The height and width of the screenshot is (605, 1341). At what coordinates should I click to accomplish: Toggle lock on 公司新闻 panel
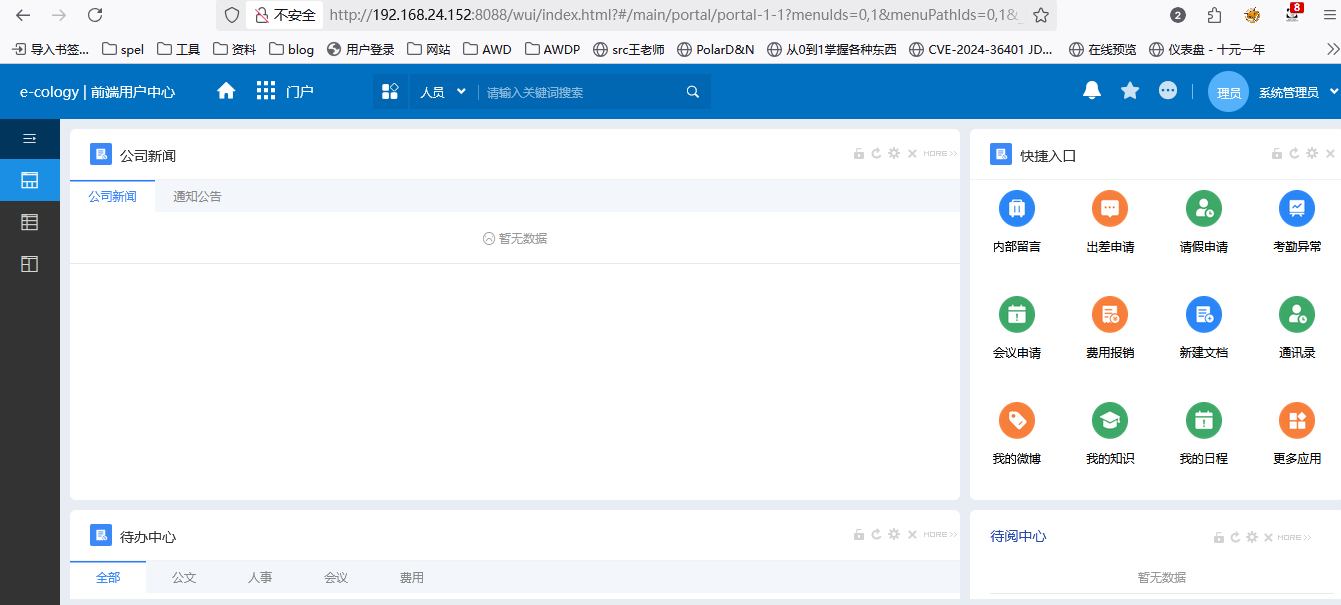[858, 154]
